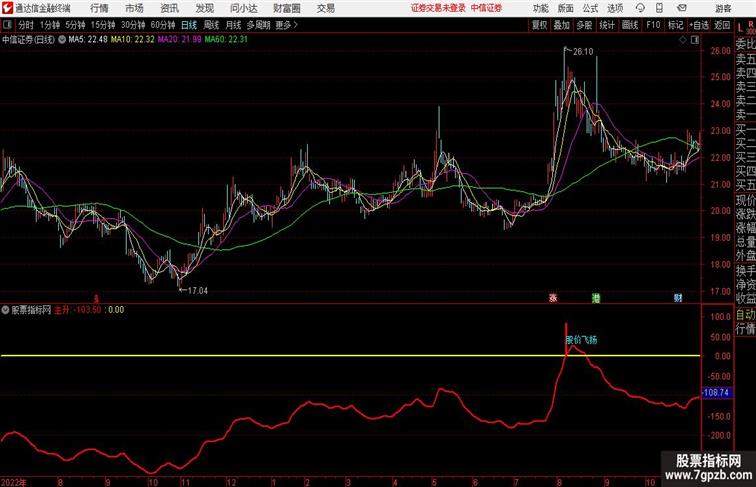The height and width of the screenshot is (487, 756).
Task: Click the 17.04 low price marker
Action: [x=198, y=291]
